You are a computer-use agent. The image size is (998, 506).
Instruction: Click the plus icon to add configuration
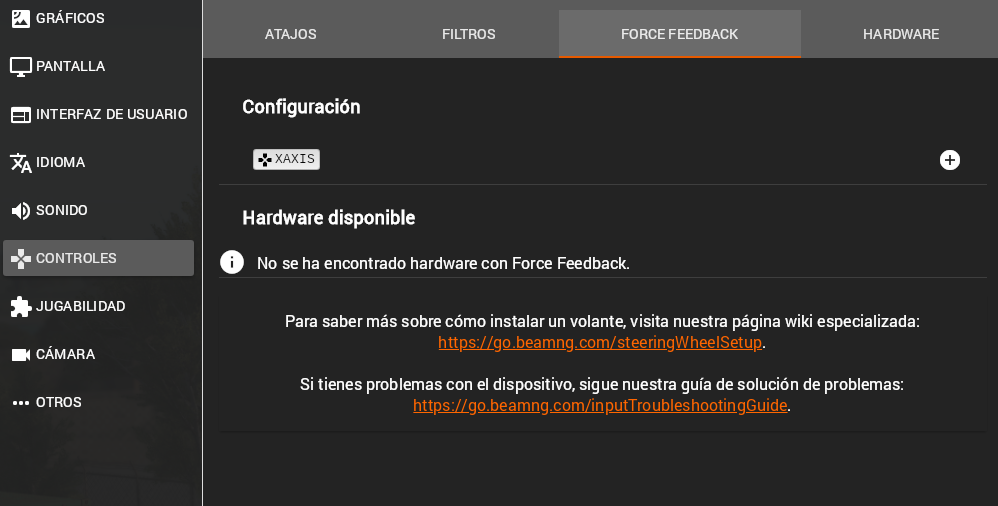pos(950,160)
